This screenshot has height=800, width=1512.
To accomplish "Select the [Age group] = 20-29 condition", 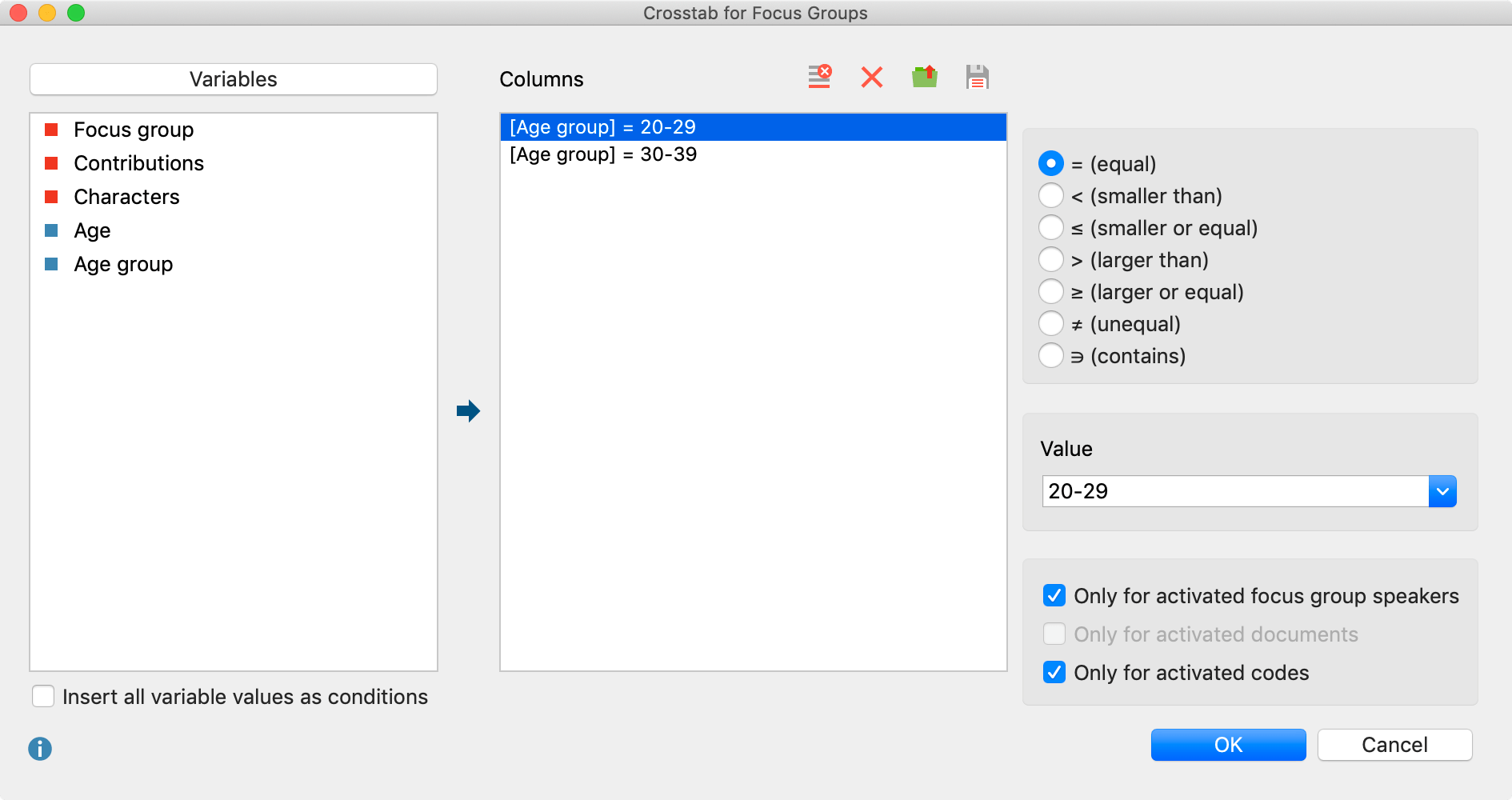I will 754,127.
